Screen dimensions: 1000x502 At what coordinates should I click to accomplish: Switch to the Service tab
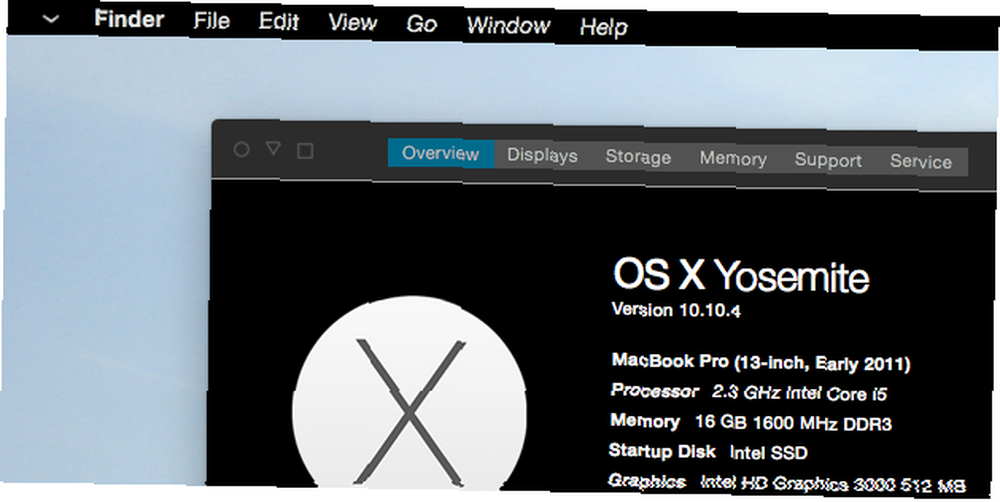click(921, 162)
